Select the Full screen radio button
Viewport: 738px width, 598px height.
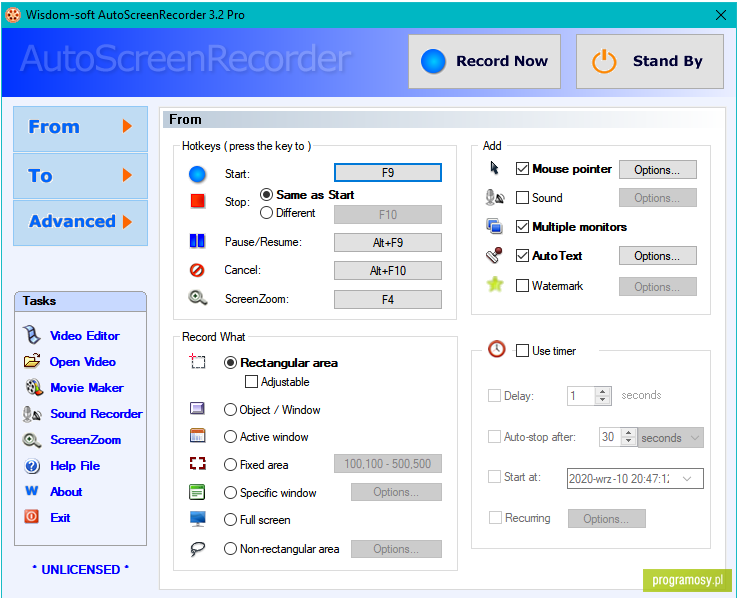(x=230, y=520)
